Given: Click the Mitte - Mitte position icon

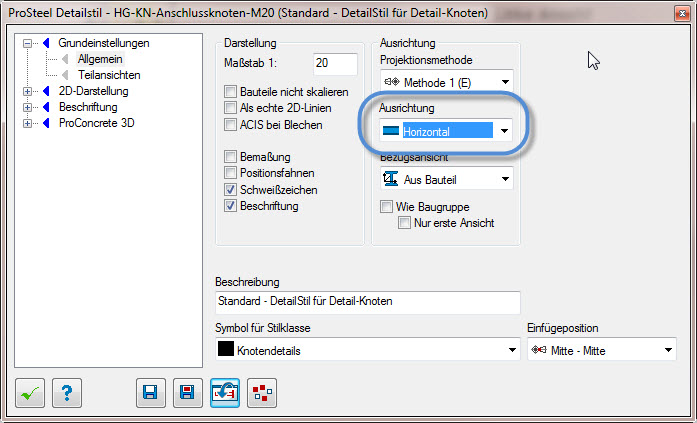Looking at the screenshot, I should [539, 350].
